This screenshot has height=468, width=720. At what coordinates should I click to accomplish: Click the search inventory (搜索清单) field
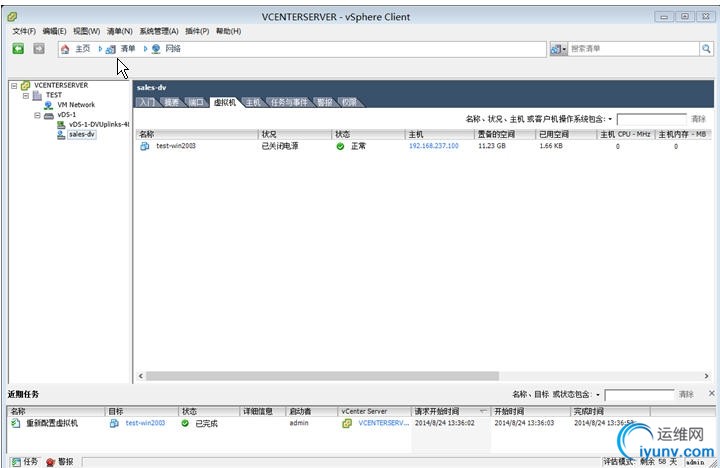coord(634,49)
